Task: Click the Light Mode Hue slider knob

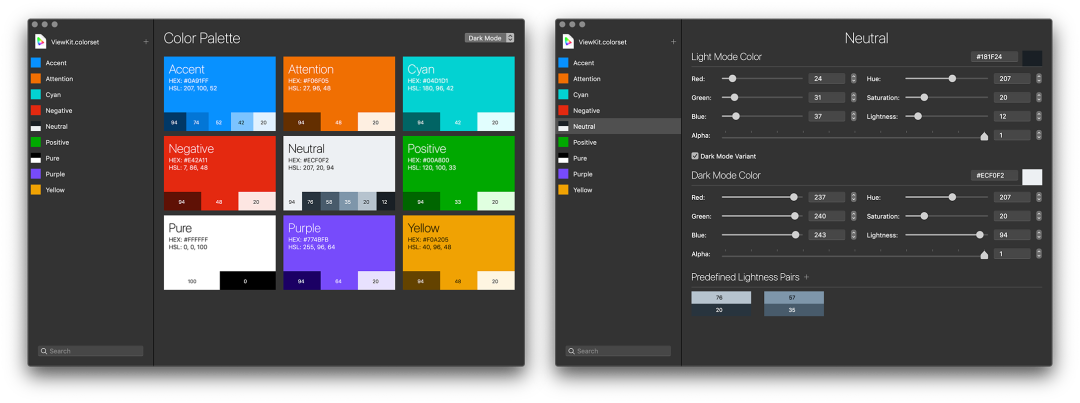Action: (x=953, y=79)
